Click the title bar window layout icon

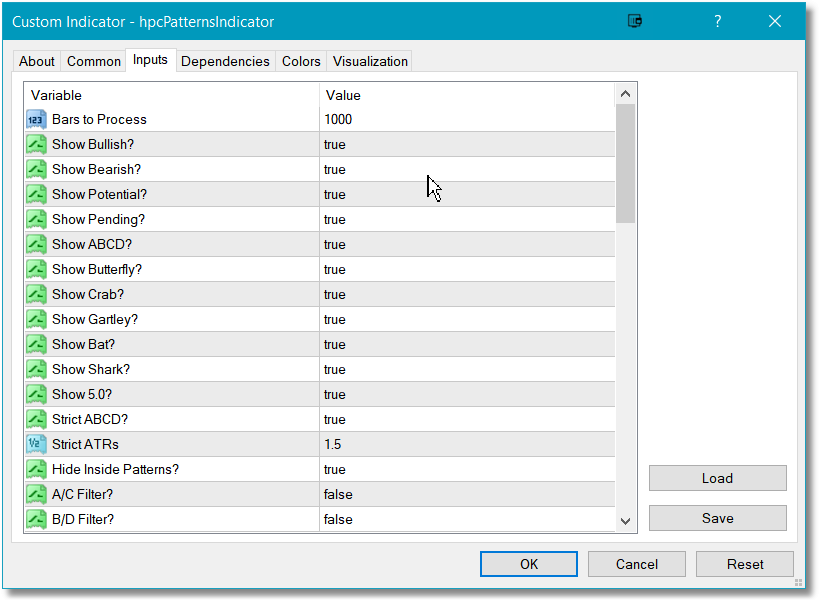pyautogui.click(x=635, y=21)
